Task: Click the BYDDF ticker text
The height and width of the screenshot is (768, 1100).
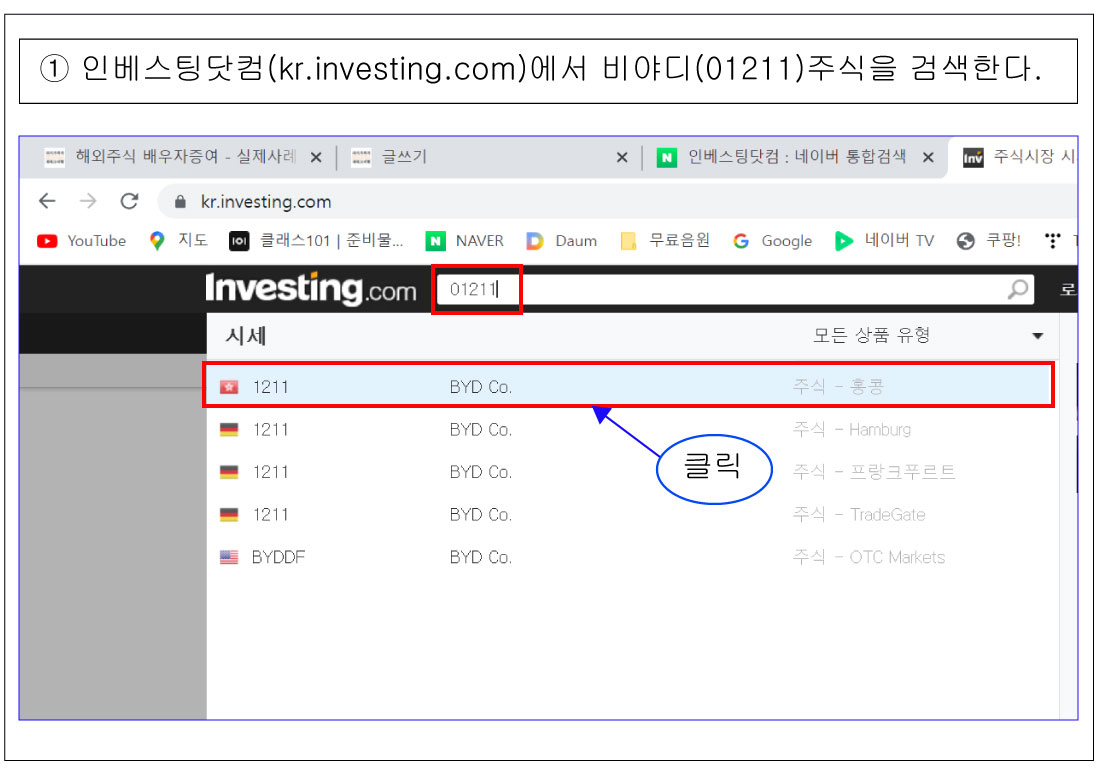Action: click(279, 558)
